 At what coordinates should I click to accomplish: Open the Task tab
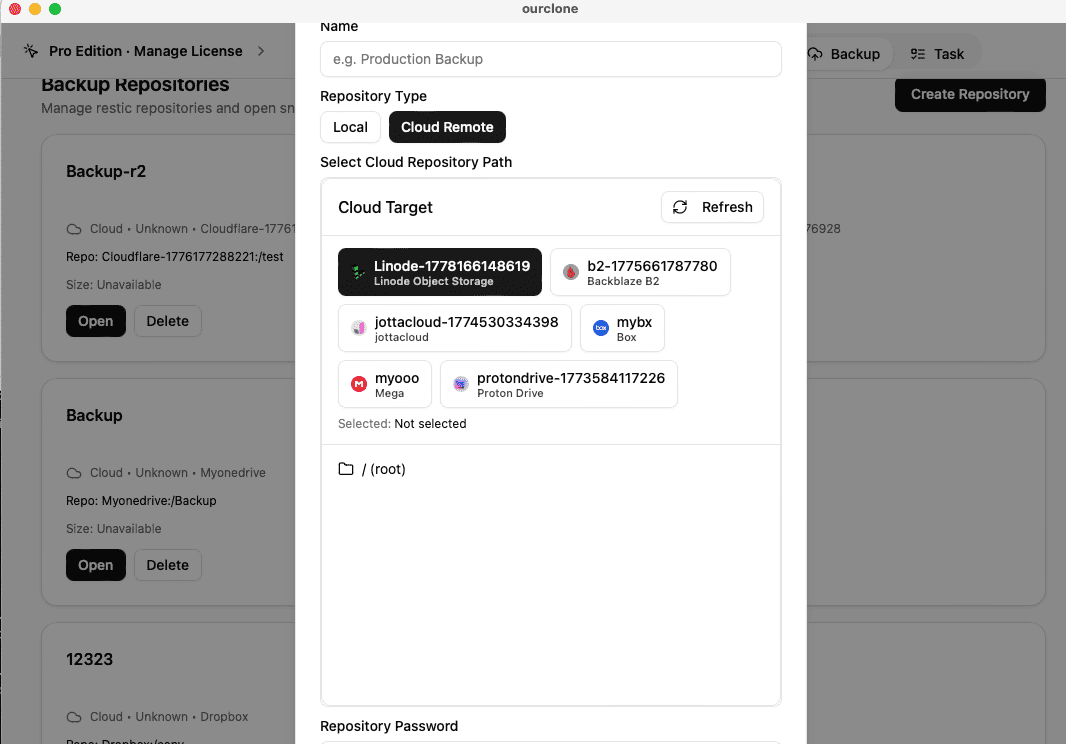[x=938, y=54]
